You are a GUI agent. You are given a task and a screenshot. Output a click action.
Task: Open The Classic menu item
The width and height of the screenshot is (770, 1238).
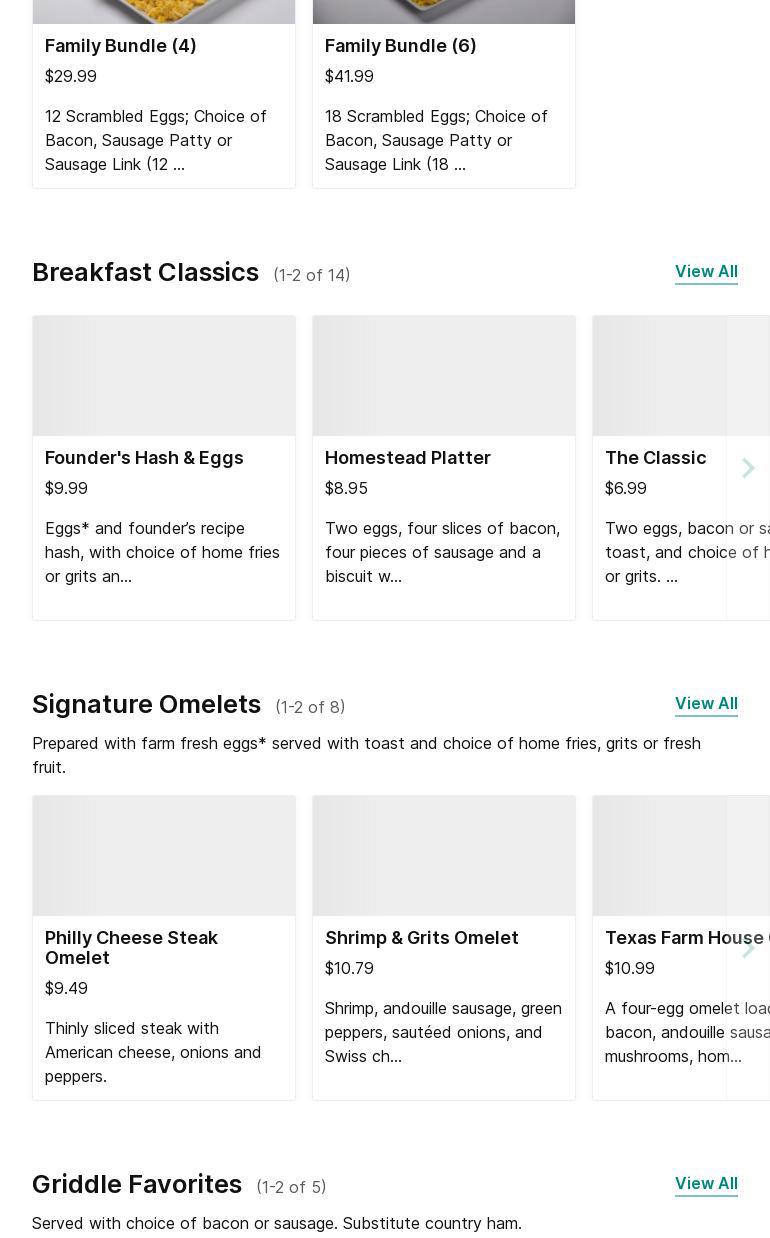tap(655, 458)
